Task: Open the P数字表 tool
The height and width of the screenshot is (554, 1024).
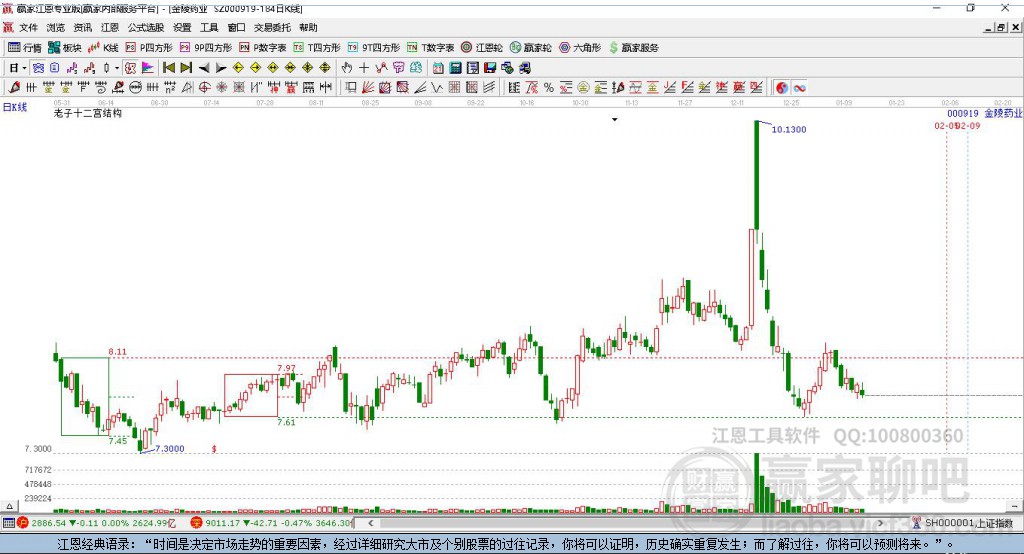Action: click(x=263, y=48)
